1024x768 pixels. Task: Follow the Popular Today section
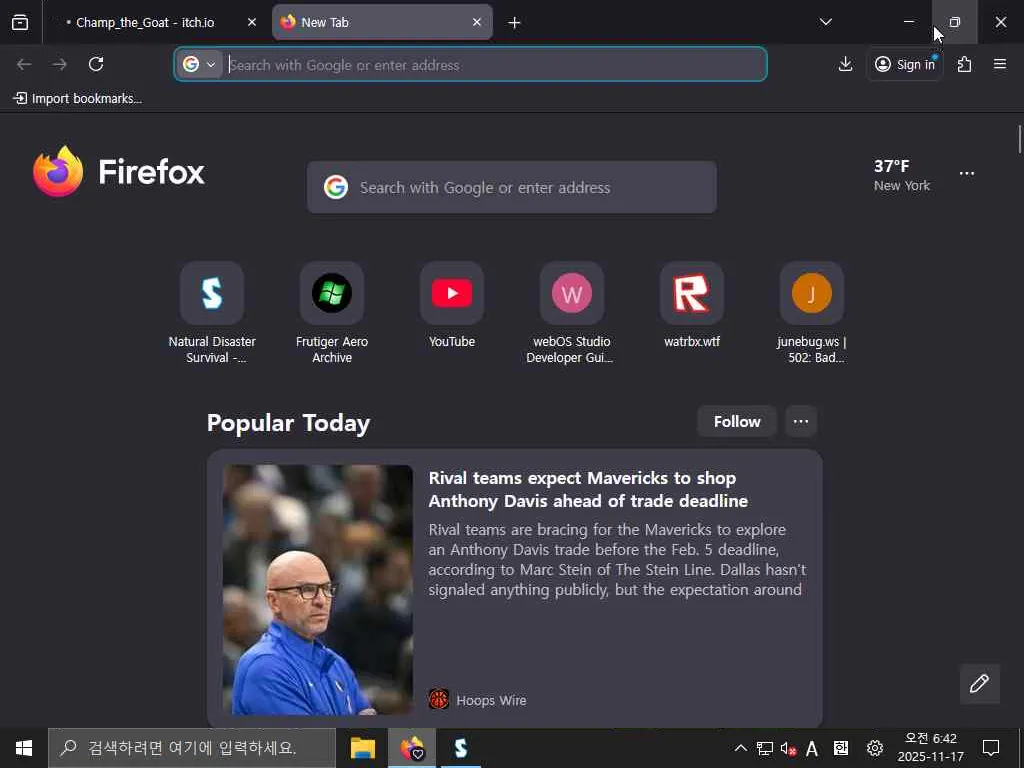(x=737, y=422)
